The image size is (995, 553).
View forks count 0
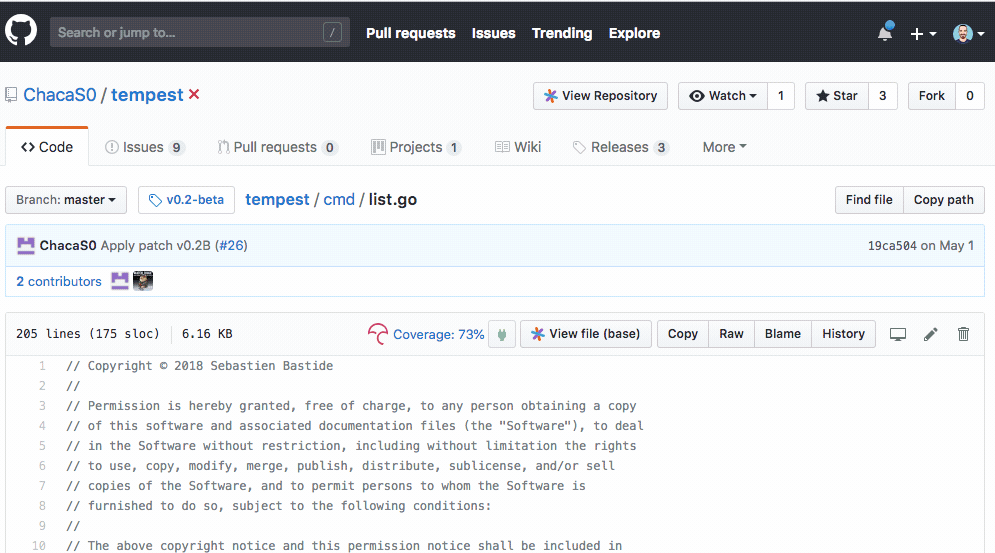(970, 96)
